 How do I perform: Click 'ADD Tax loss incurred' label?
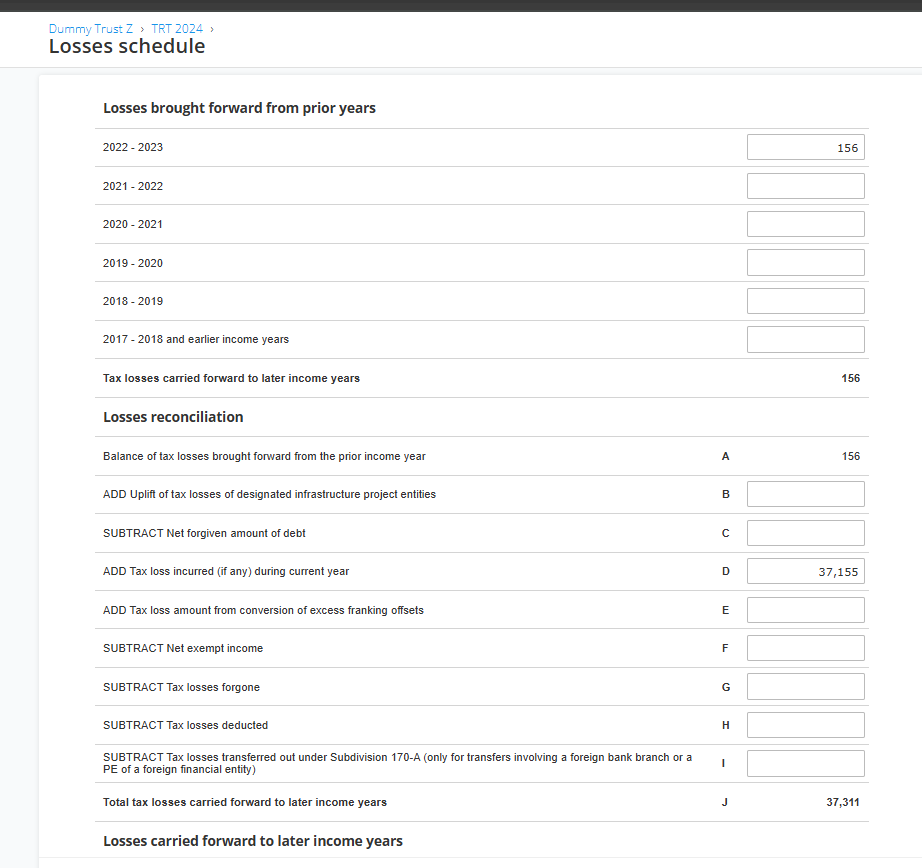pyautogui.click(x=226, y=572)
